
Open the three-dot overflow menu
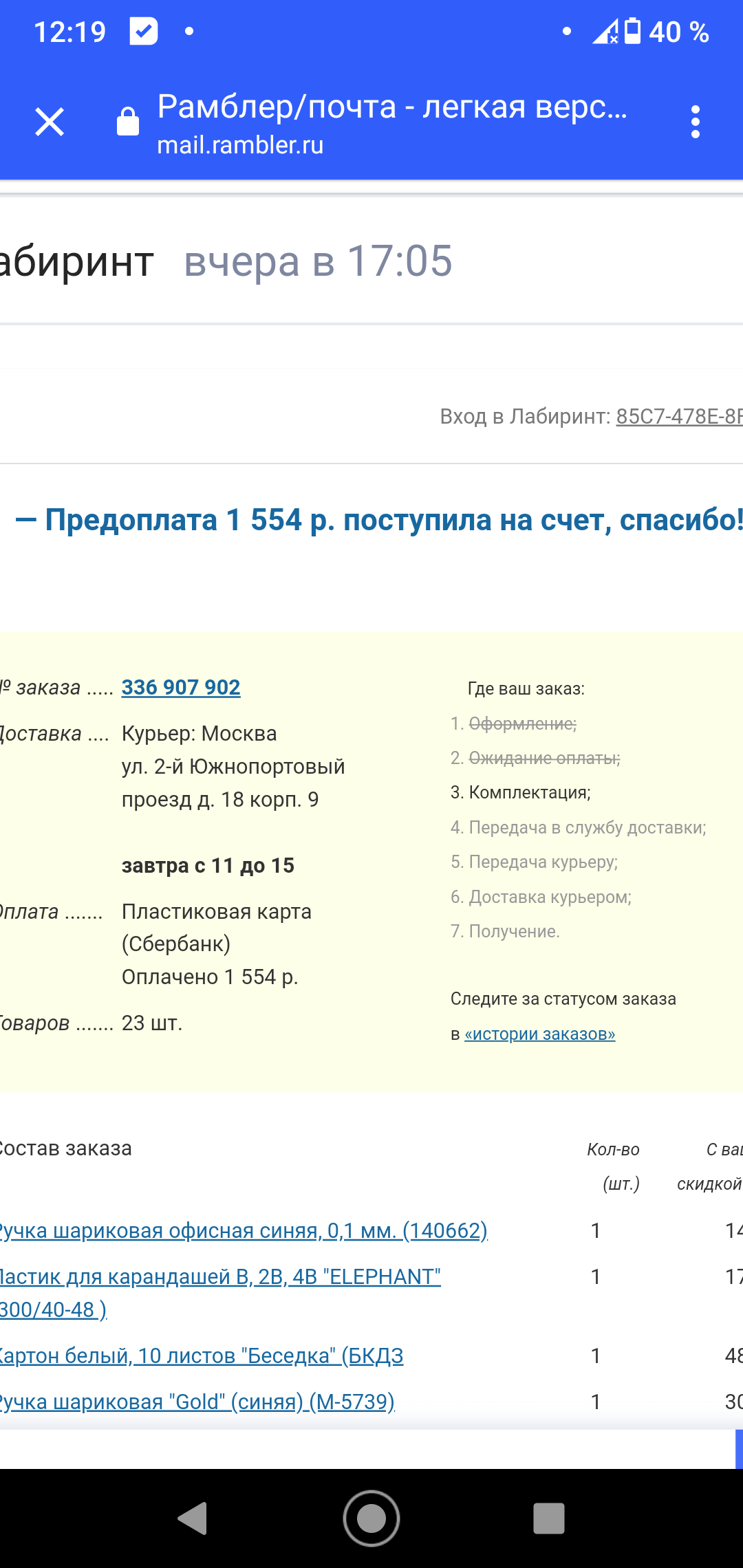tap(696, 122)
